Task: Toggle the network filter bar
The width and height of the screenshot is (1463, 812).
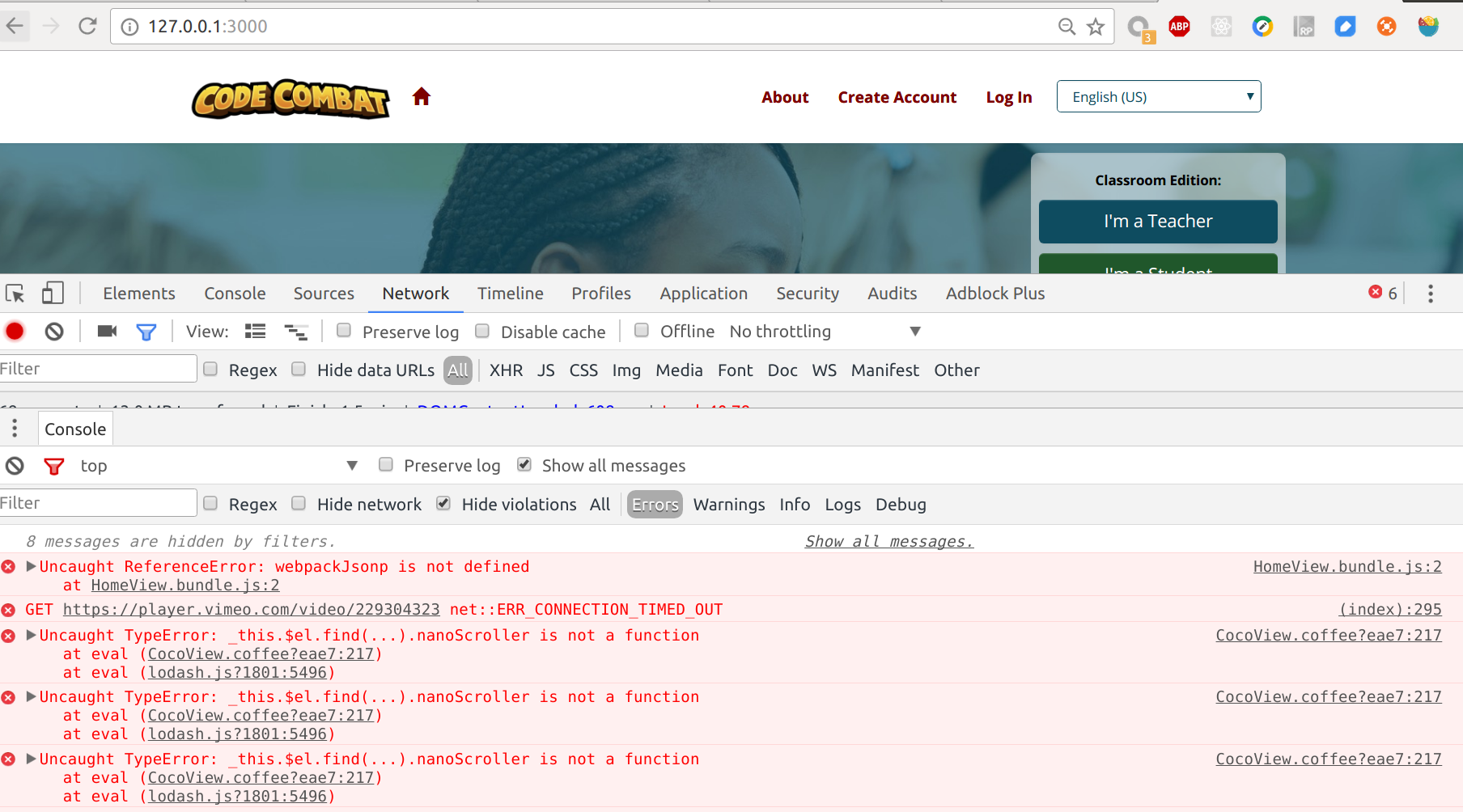Action: pyautogui.click(x=146, y=331)
